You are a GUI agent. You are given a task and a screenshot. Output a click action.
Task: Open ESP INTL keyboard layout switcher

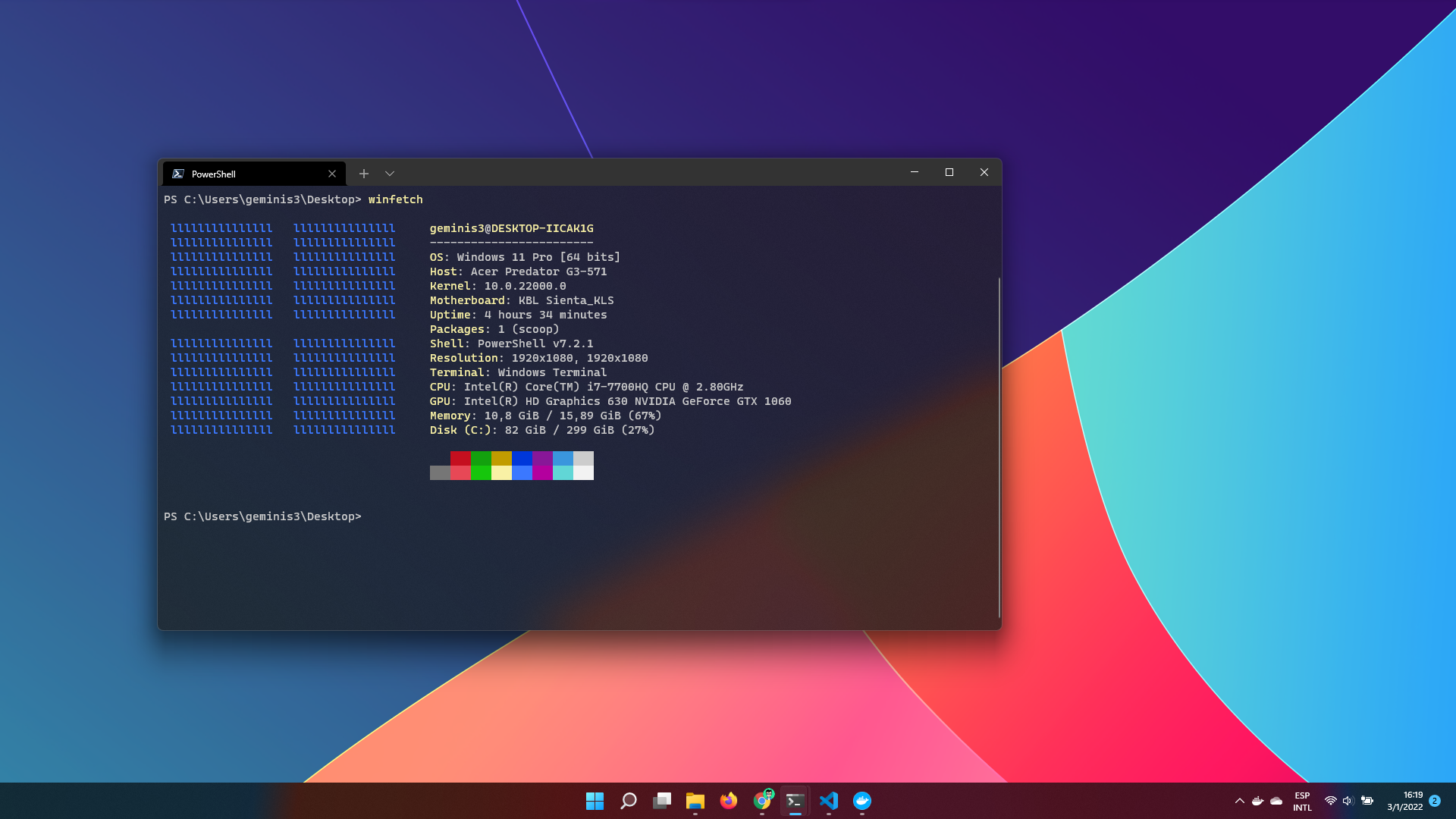pyautogui.click(x=1302, y=801)
